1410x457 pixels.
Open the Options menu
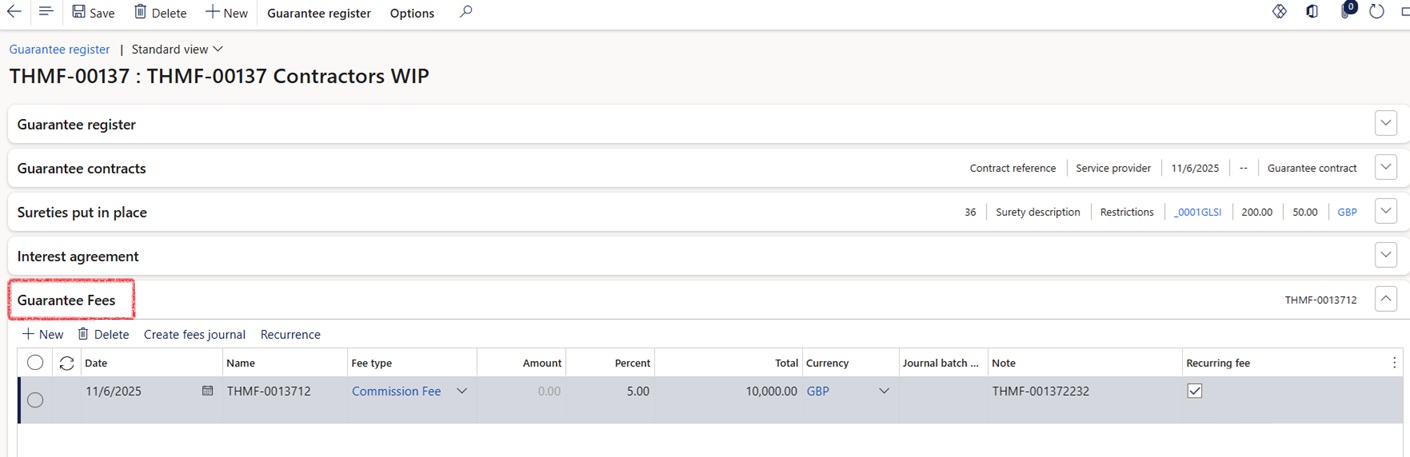pyautogui.click(x=412, y=13)
